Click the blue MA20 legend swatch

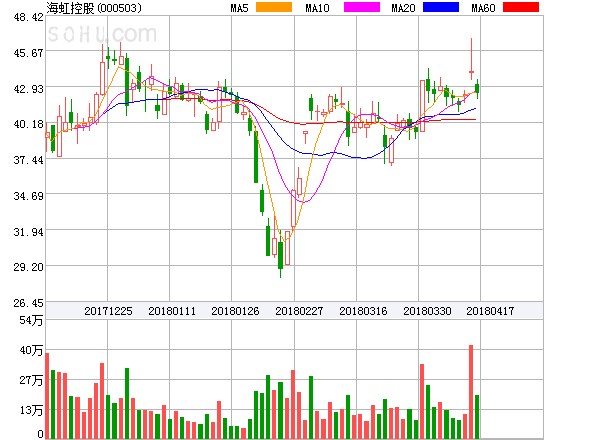[x=441, y=7]
